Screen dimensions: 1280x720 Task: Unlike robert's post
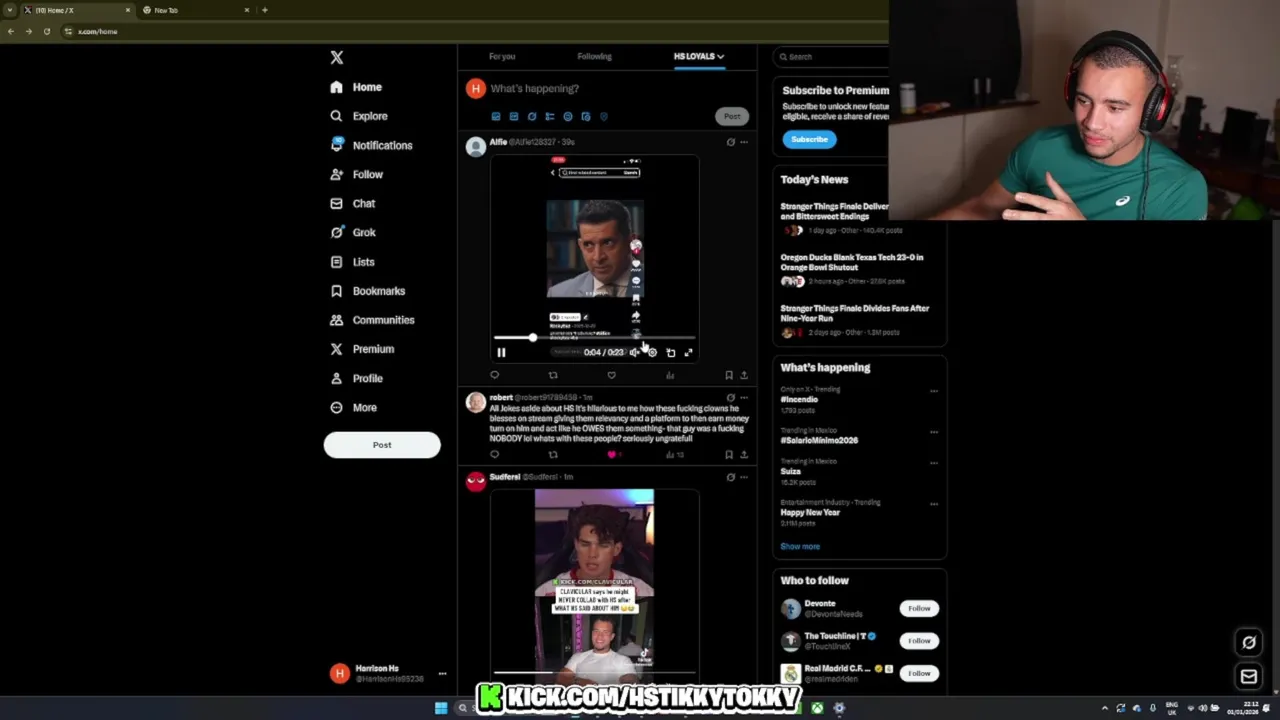pos(611,454)
